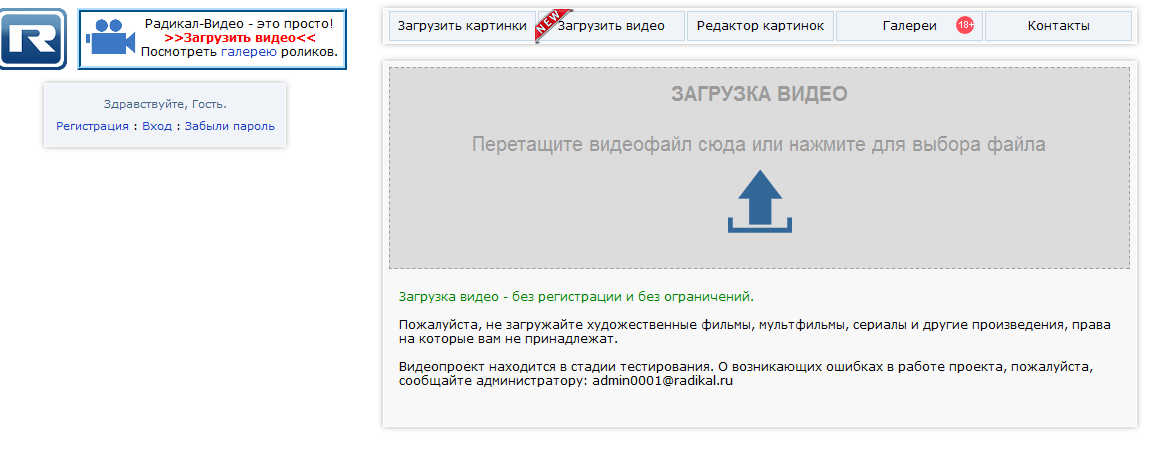
Task: Click the Вход login link
Action: click(x=157, y=126)
